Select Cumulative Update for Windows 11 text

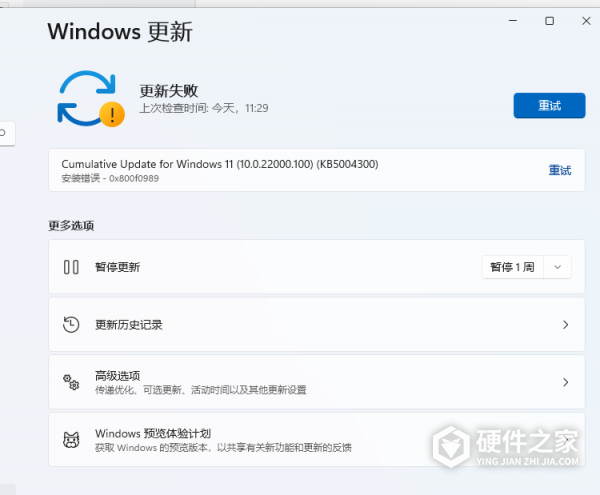coord(220,164)
